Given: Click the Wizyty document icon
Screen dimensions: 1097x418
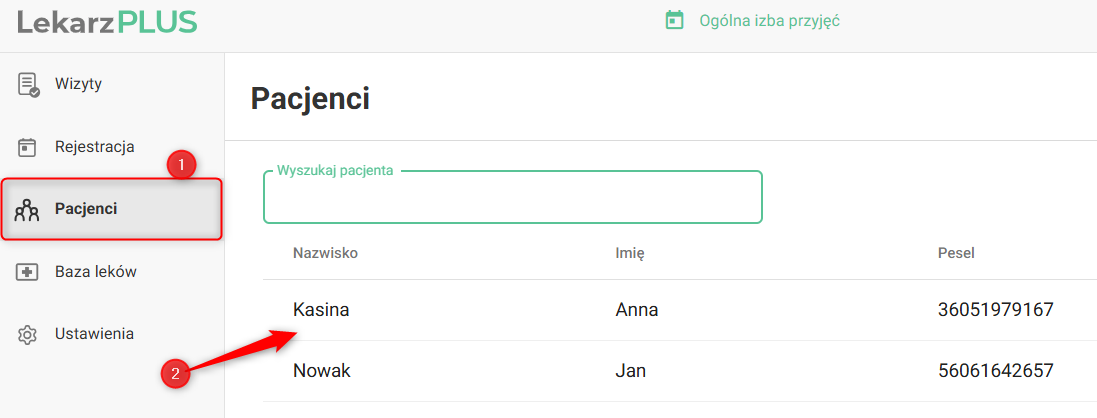Looking at the screenshot, I should (x=28, y=84).
